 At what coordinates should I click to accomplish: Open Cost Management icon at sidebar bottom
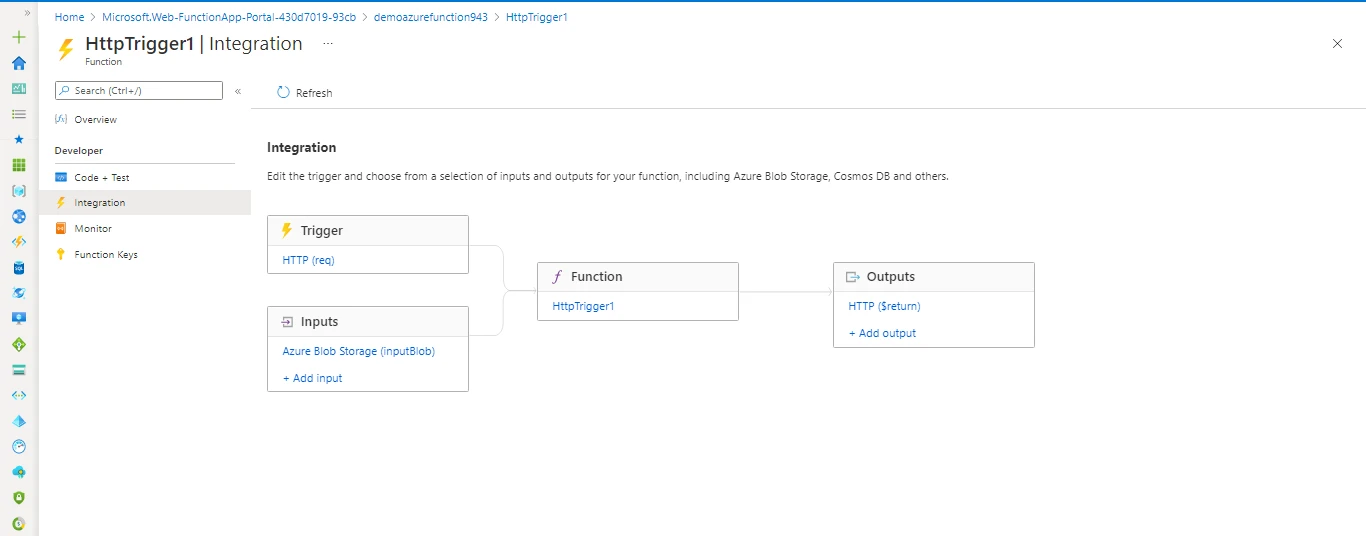[x=18, y=523]
